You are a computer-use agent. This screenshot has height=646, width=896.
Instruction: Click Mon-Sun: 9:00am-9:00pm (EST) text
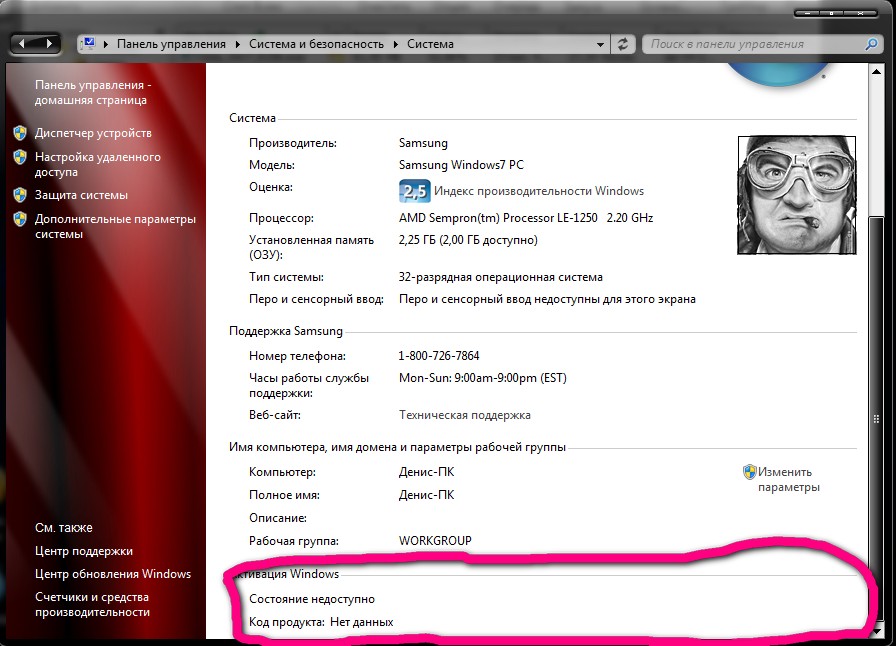tap(483, 378)
